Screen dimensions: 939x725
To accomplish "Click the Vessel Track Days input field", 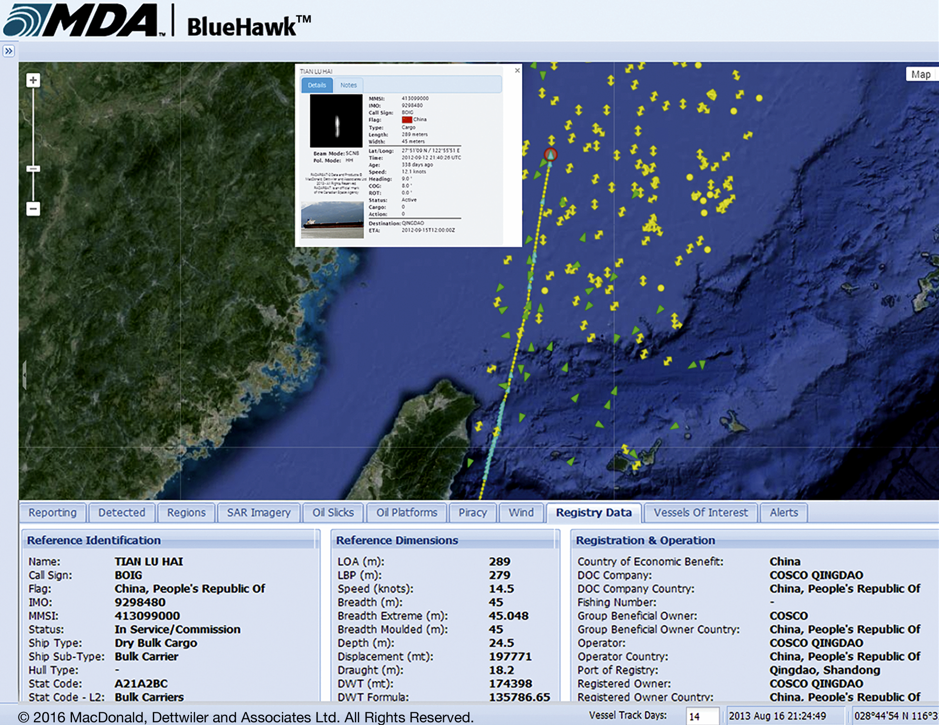I will pyautogui.click(x=702, y=716).
